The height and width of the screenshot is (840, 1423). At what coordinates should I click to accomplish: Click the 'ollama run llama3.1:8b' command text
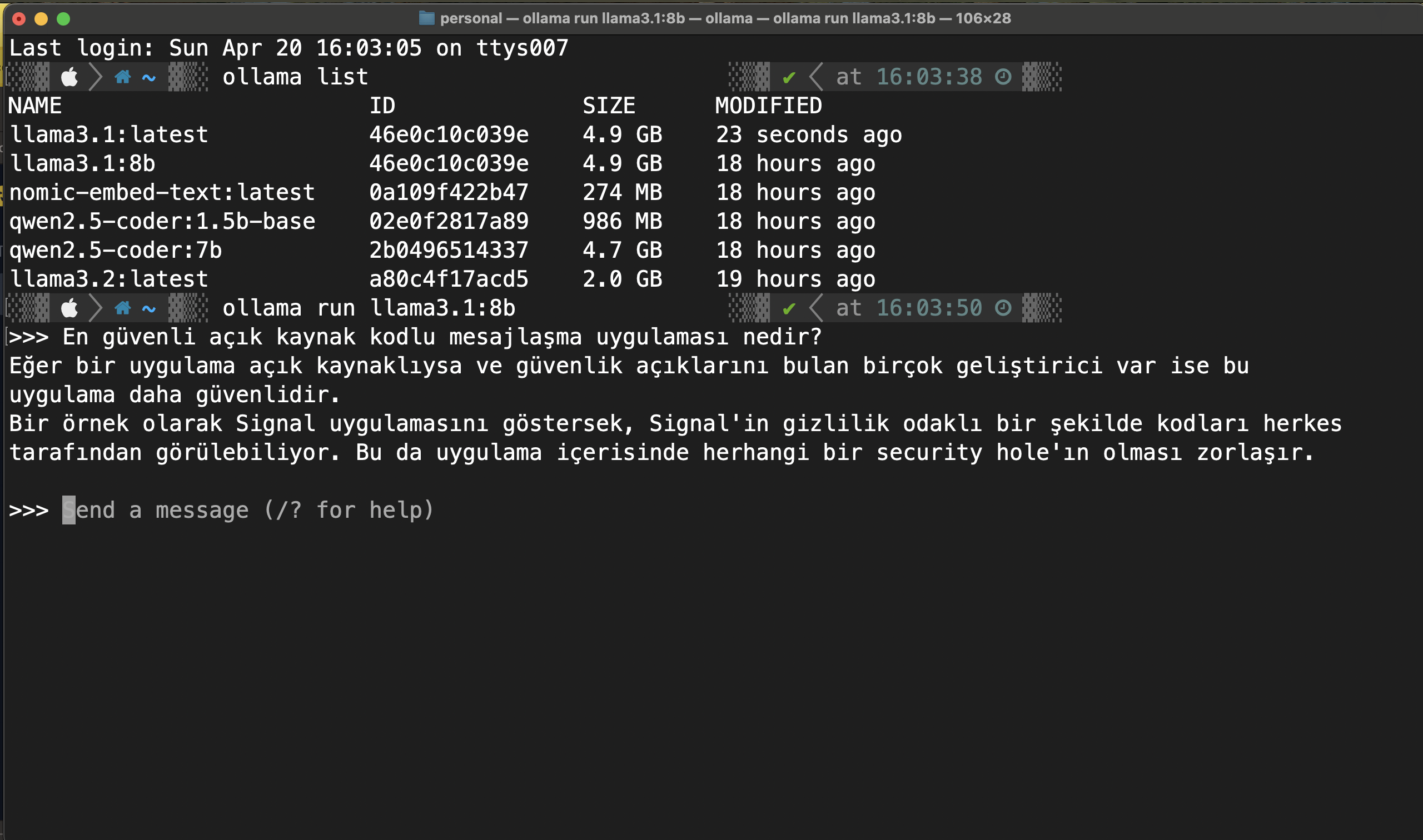click(x=369, y=308)
